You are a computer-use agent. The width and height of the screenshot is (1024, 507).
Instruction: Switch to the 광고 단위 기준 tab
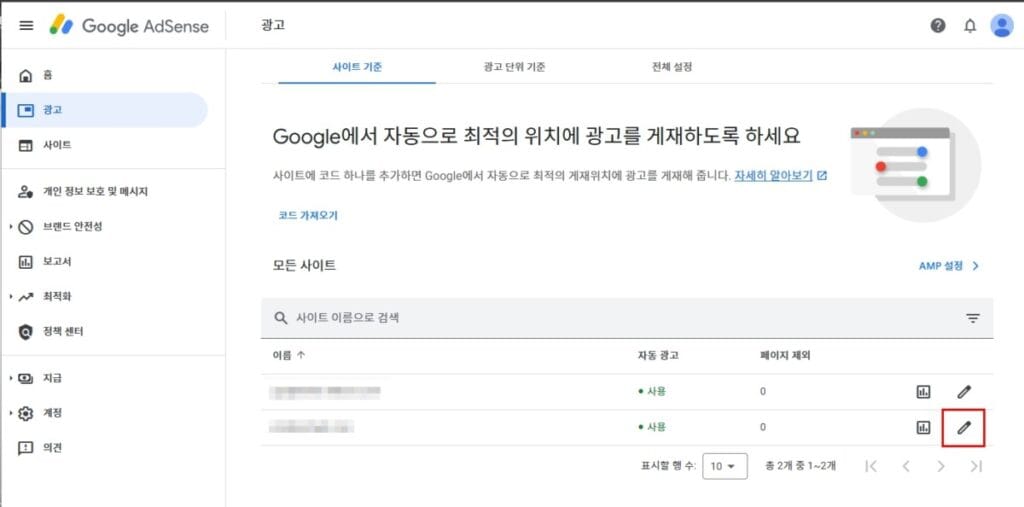[515, 67]
